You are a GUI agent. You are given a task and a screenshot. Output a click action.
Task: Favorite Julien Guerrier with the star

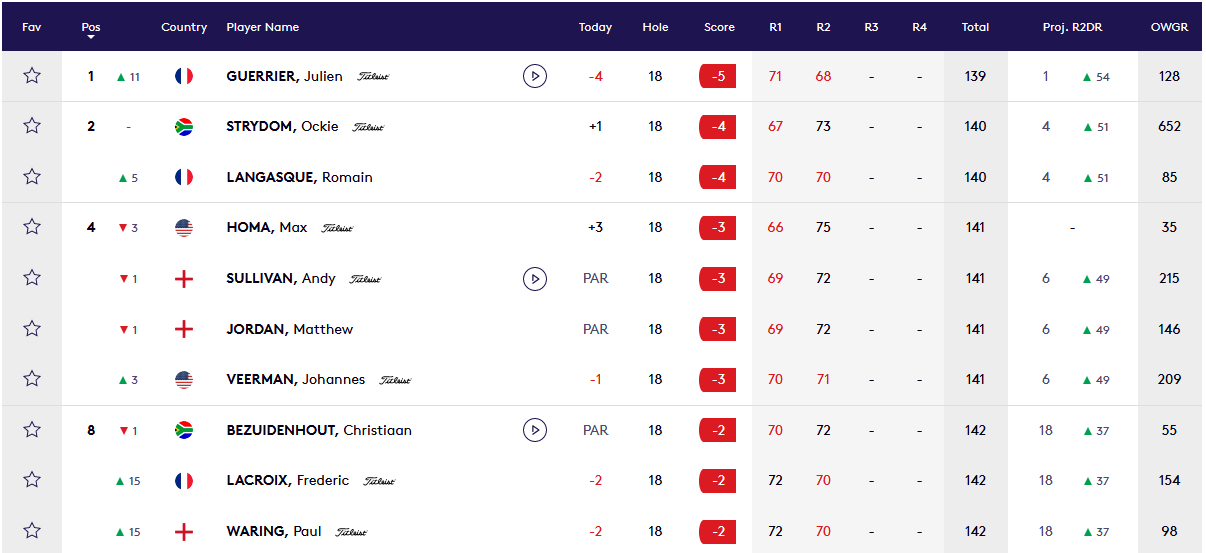pyautogui.click(x=32, y=76)
